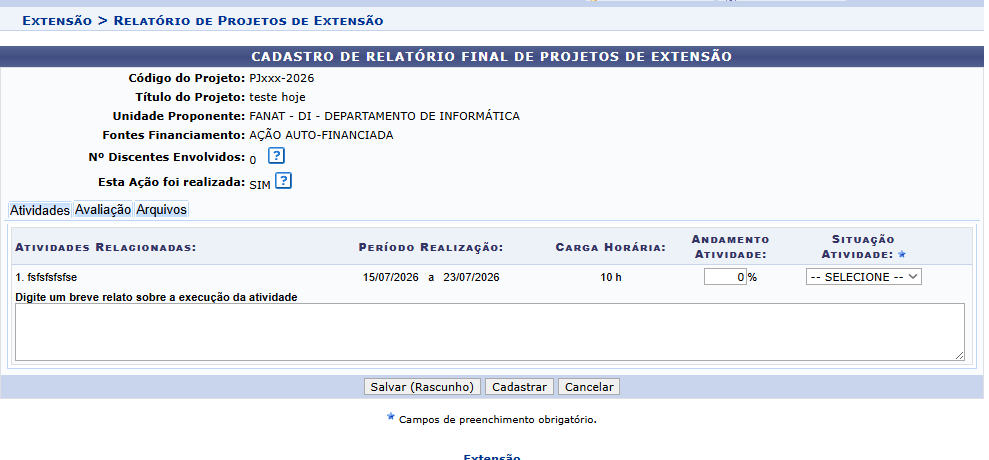Click the 'Atividades Relacionadas:' column header
Viewport: 989px width, 460px height.
(106, 247)
